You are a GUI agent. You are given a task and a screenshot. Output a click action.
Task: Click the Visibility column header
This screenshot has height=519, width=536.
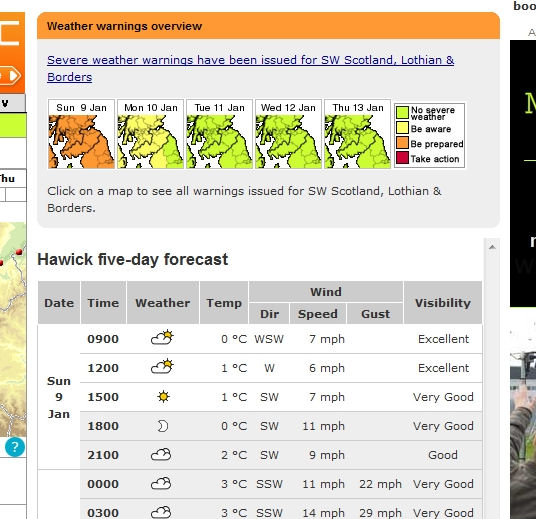click(x=443, y=303)
